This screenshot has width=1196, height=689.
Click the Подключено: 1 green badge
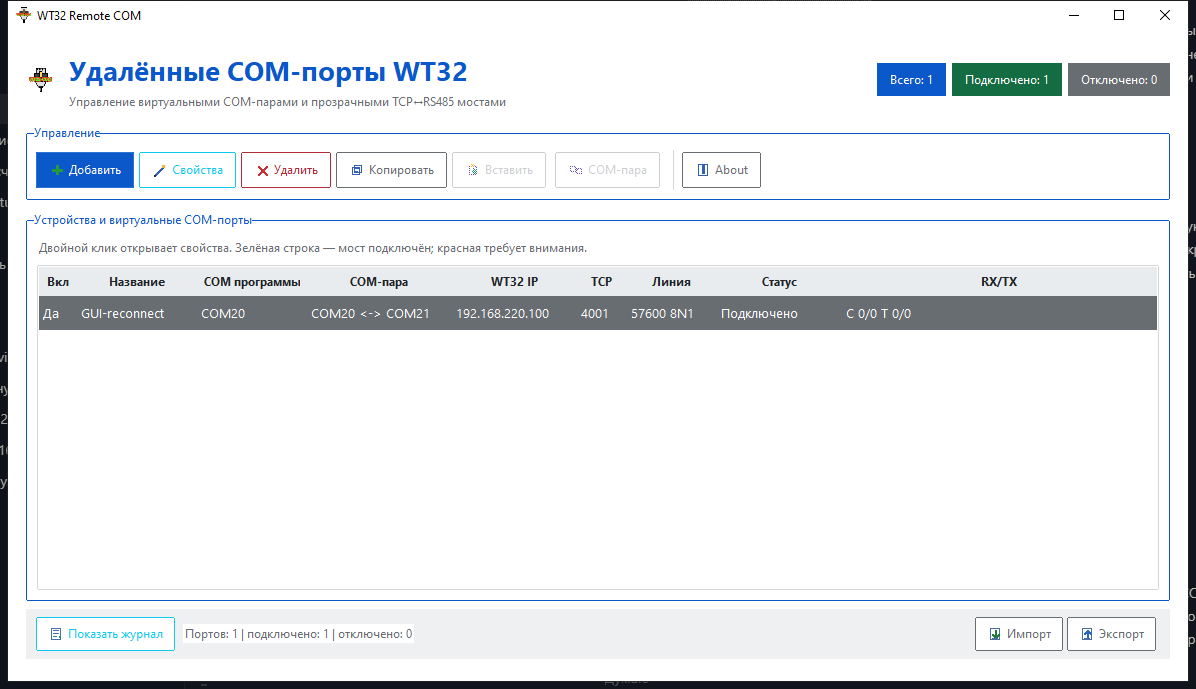point(1007,79)
